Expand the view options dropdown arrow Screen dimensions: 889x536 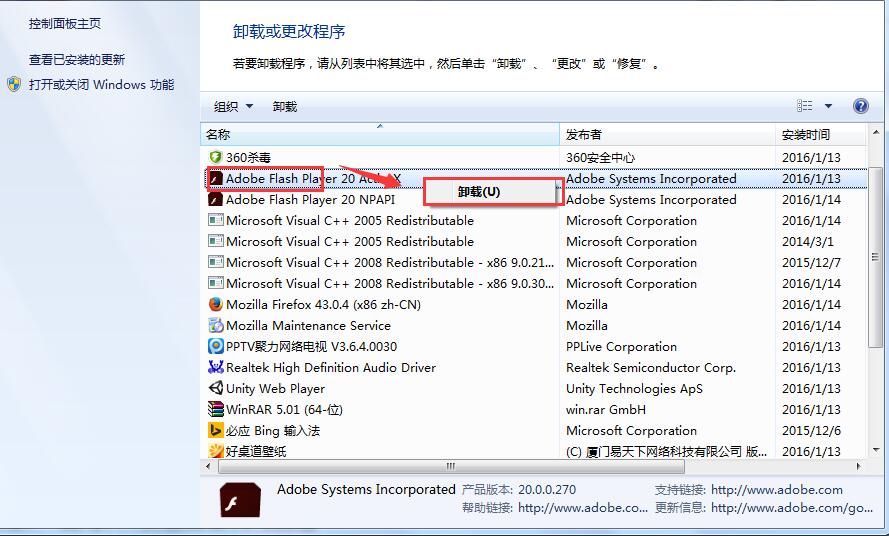pos(828,106)
